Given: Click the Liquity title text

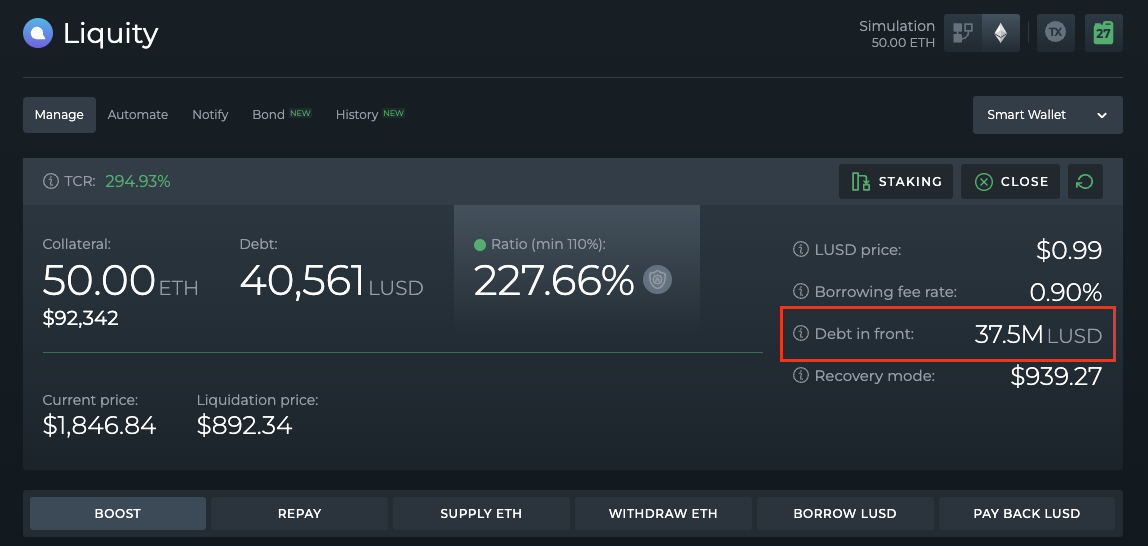Looking at the screenshot, I should click(x=111, y=33).
